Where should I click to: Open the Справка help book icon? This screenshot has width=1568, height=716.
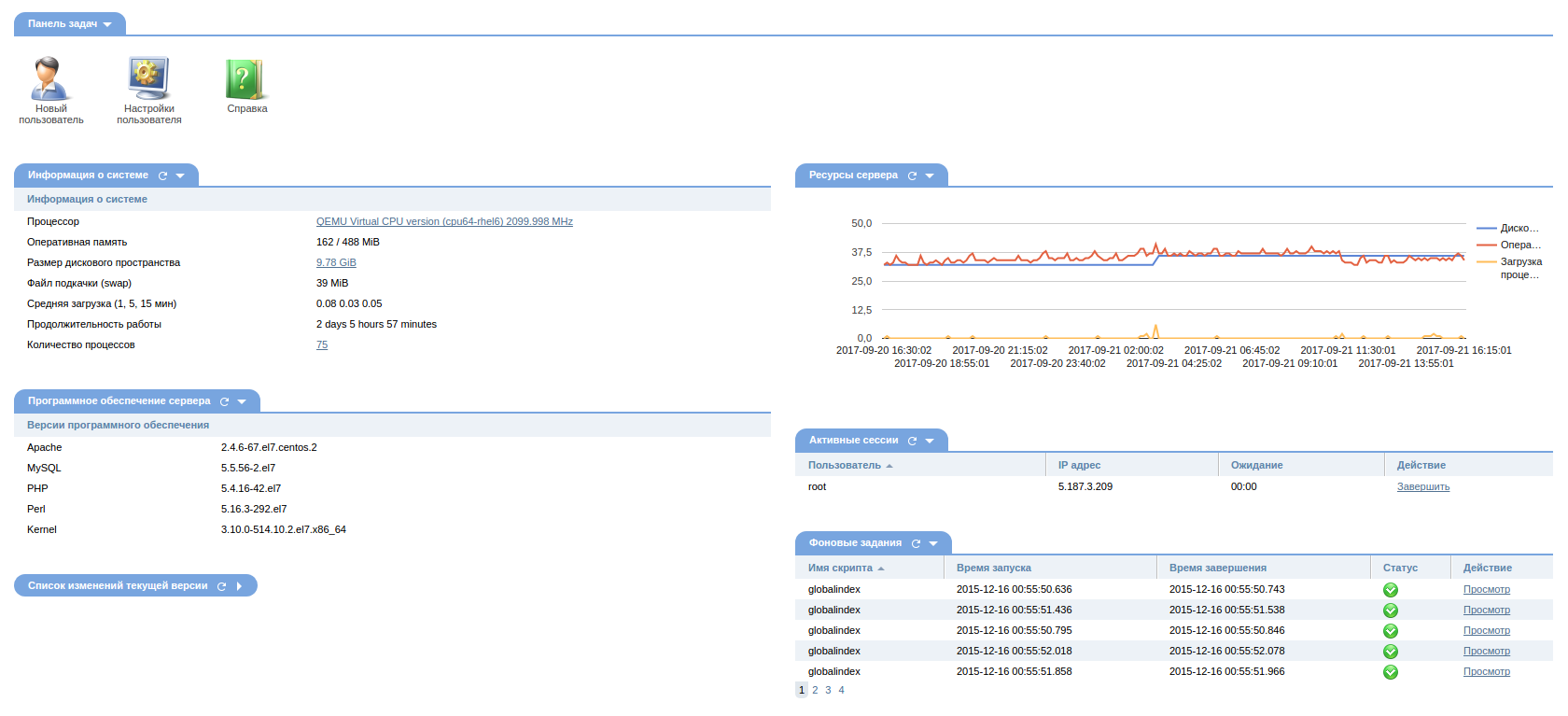tap(246, 79)
